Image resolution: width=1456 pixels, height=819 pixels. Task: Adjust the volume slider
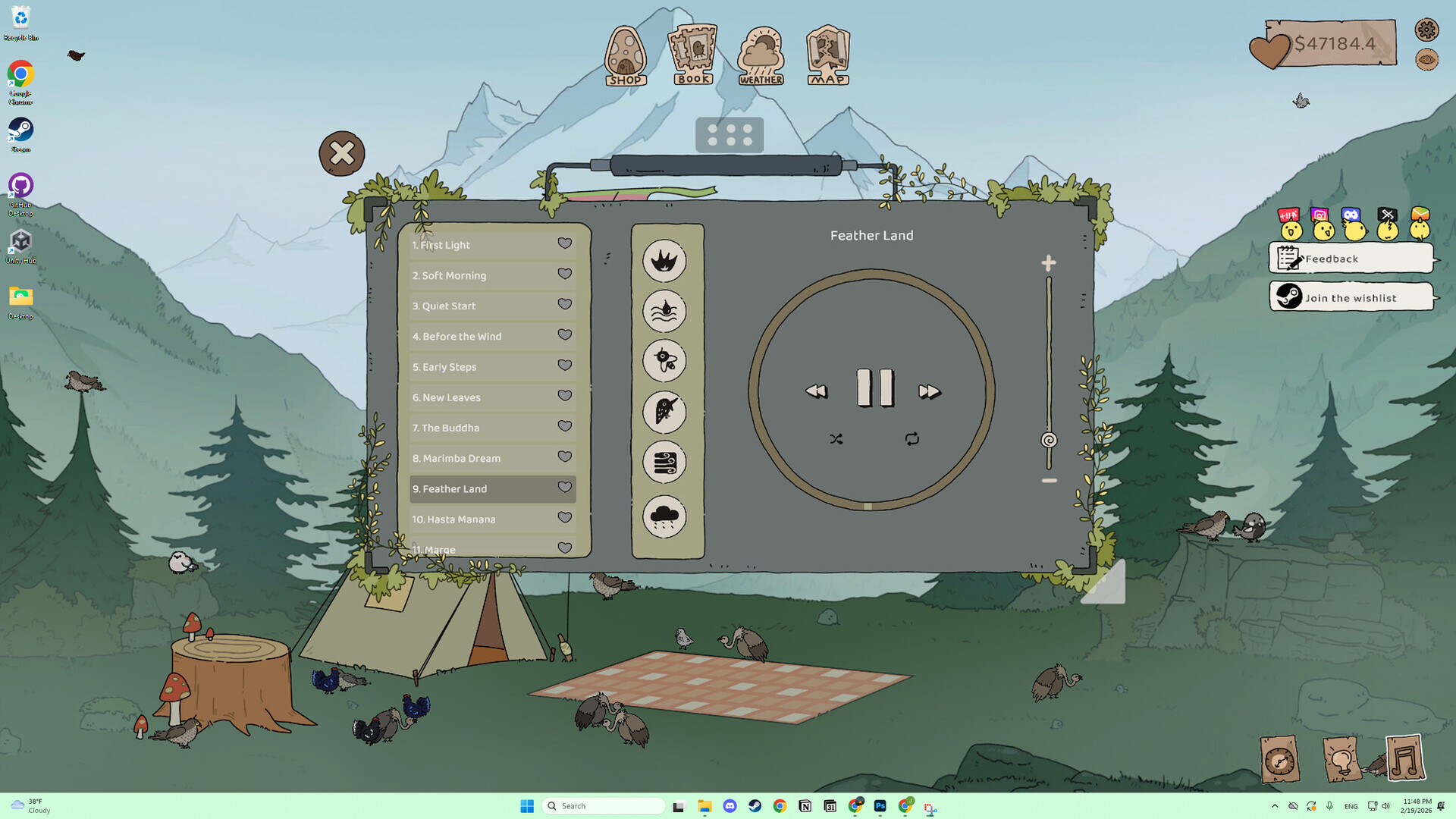(x=1049, y=437)
